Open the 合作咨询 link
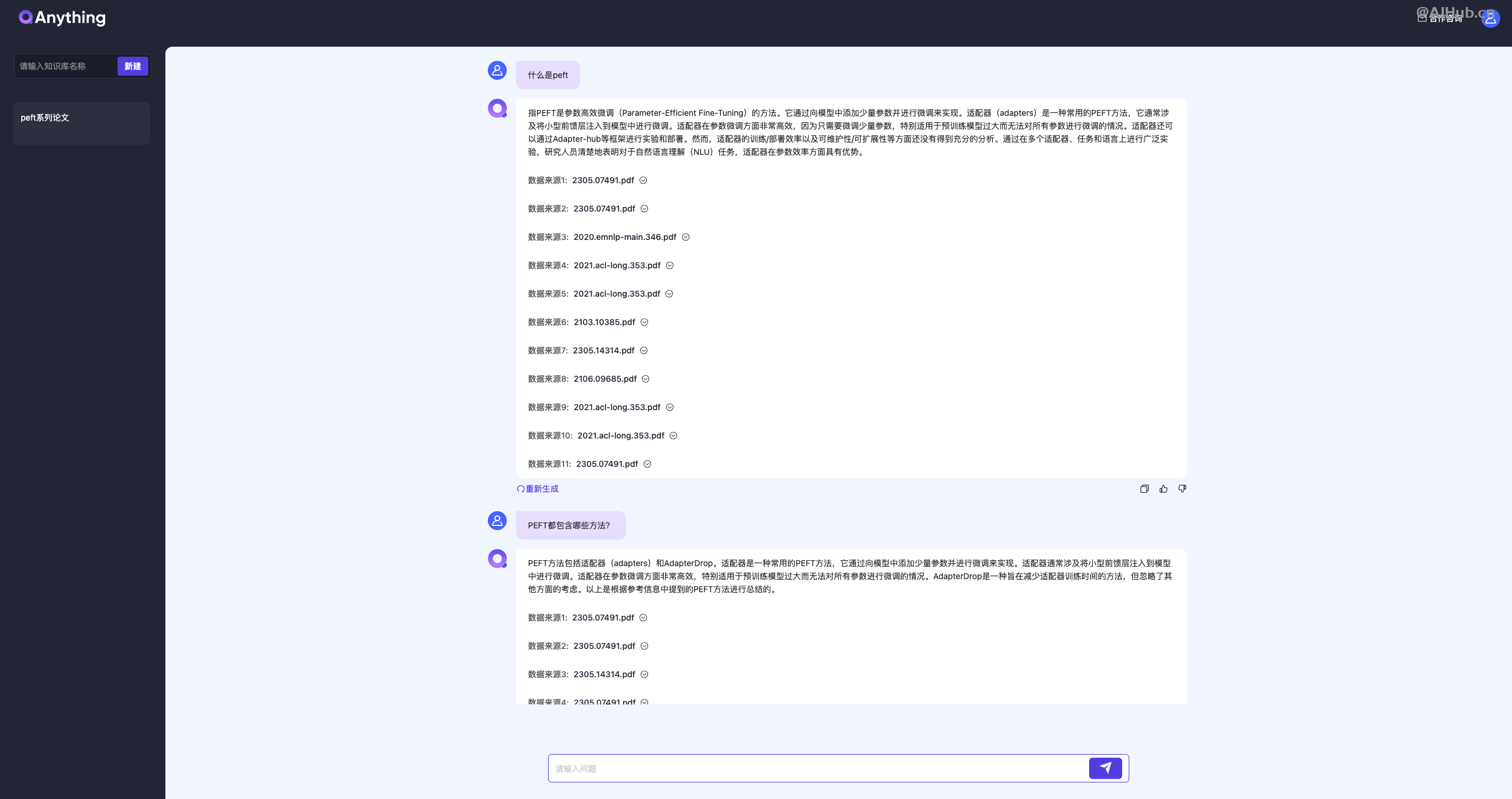The height and width of the screenshot is (799, 1512). (1440, 18)
